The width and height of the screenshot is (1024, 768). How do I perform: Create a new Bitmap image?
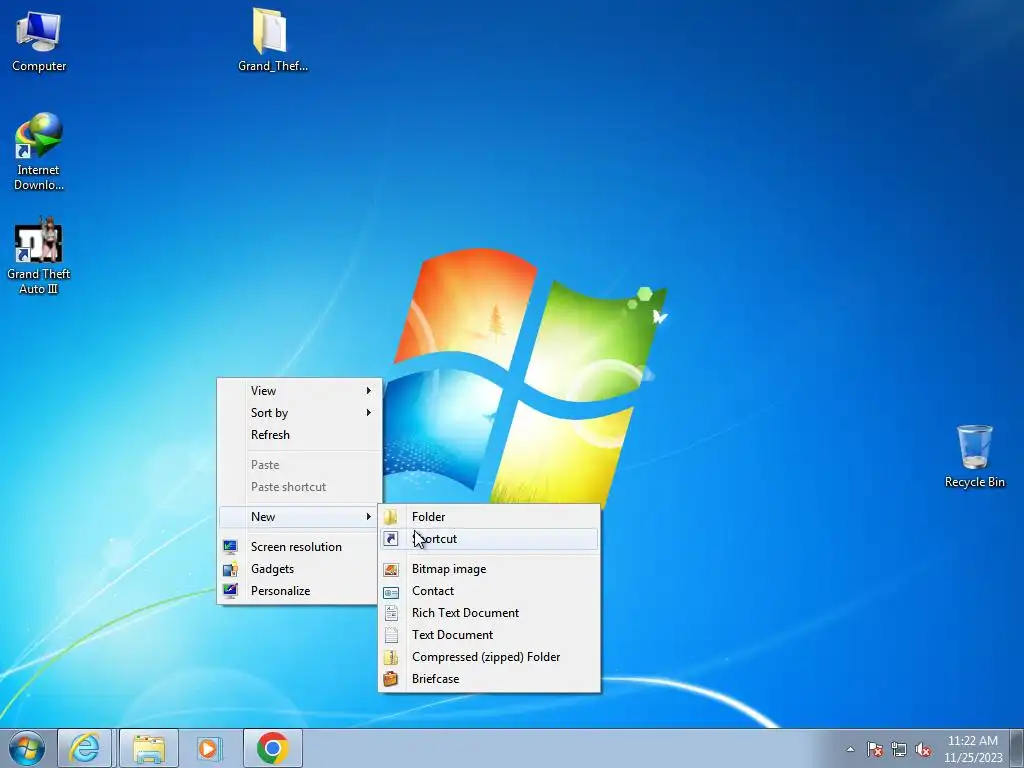pos(489,569)
